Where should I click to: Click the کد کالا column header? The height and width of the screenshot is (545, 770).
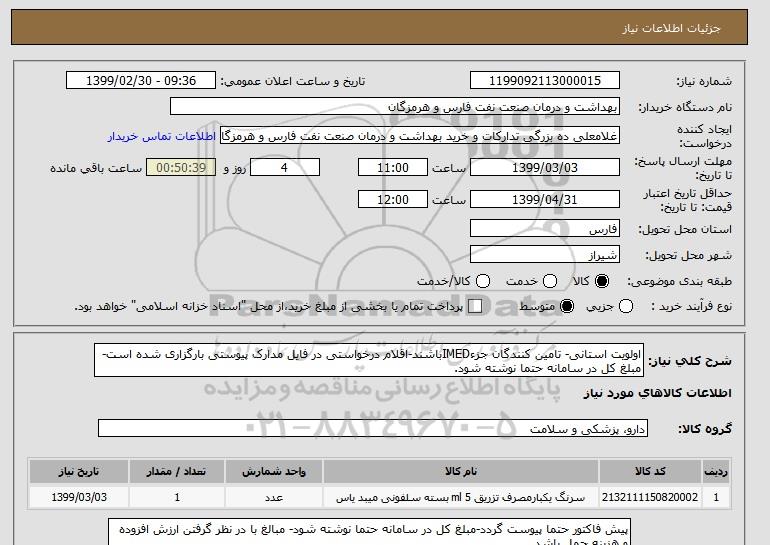650,472
